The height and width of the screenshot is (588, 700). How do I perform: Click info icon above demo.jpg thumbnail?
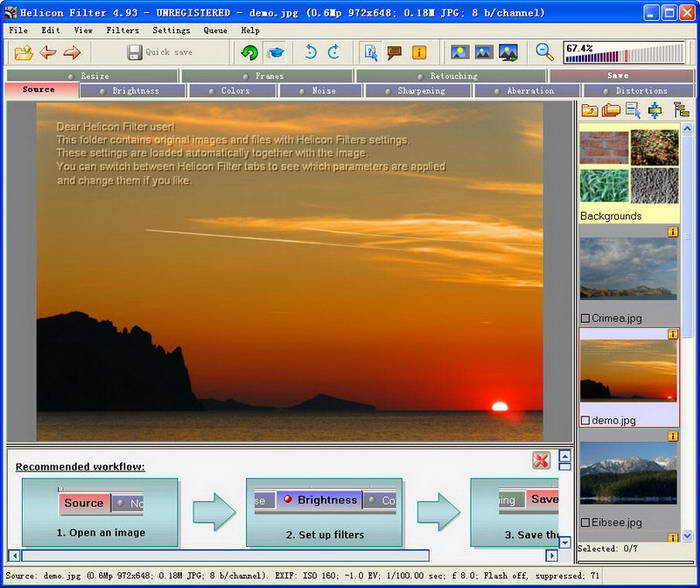pyautogui.click(x=672, y=334)
